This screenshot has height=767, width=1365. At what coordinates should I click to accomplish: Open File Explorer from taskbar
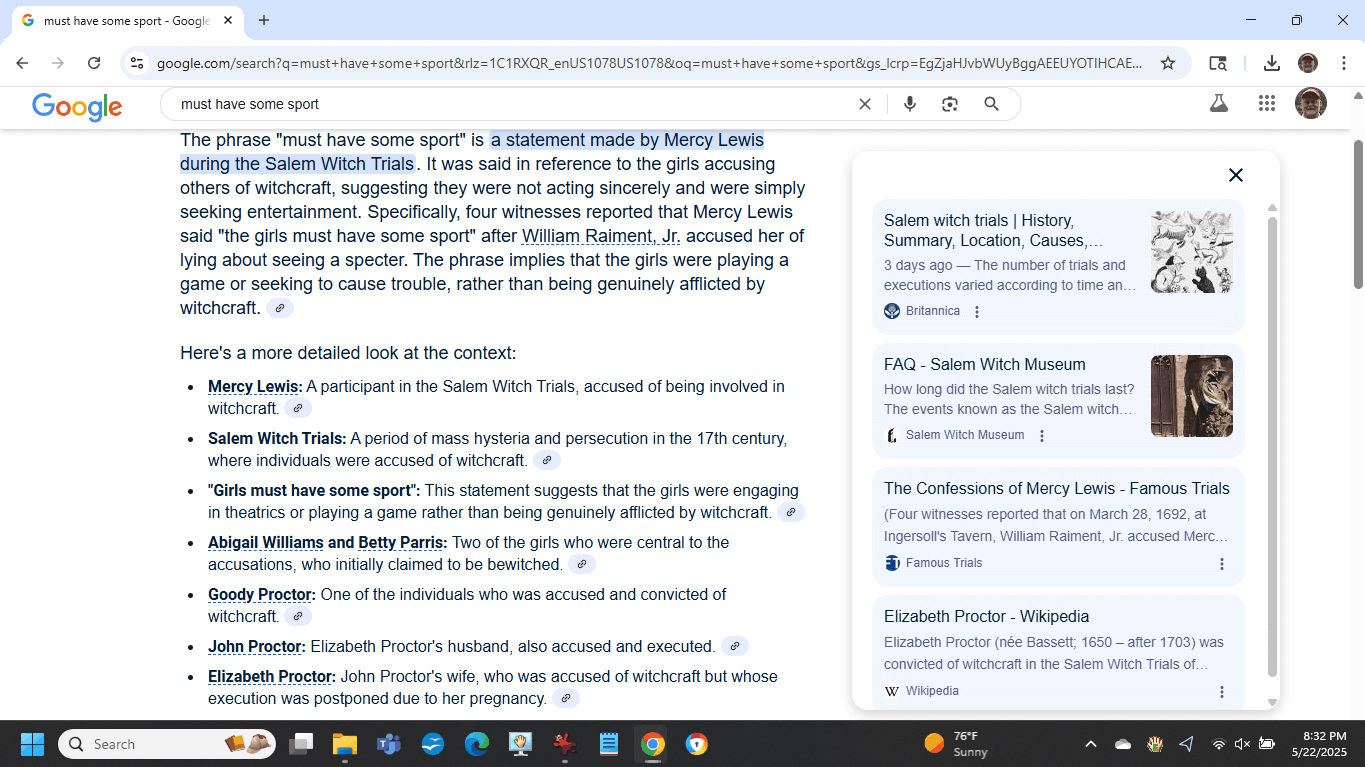click(345, 744)
